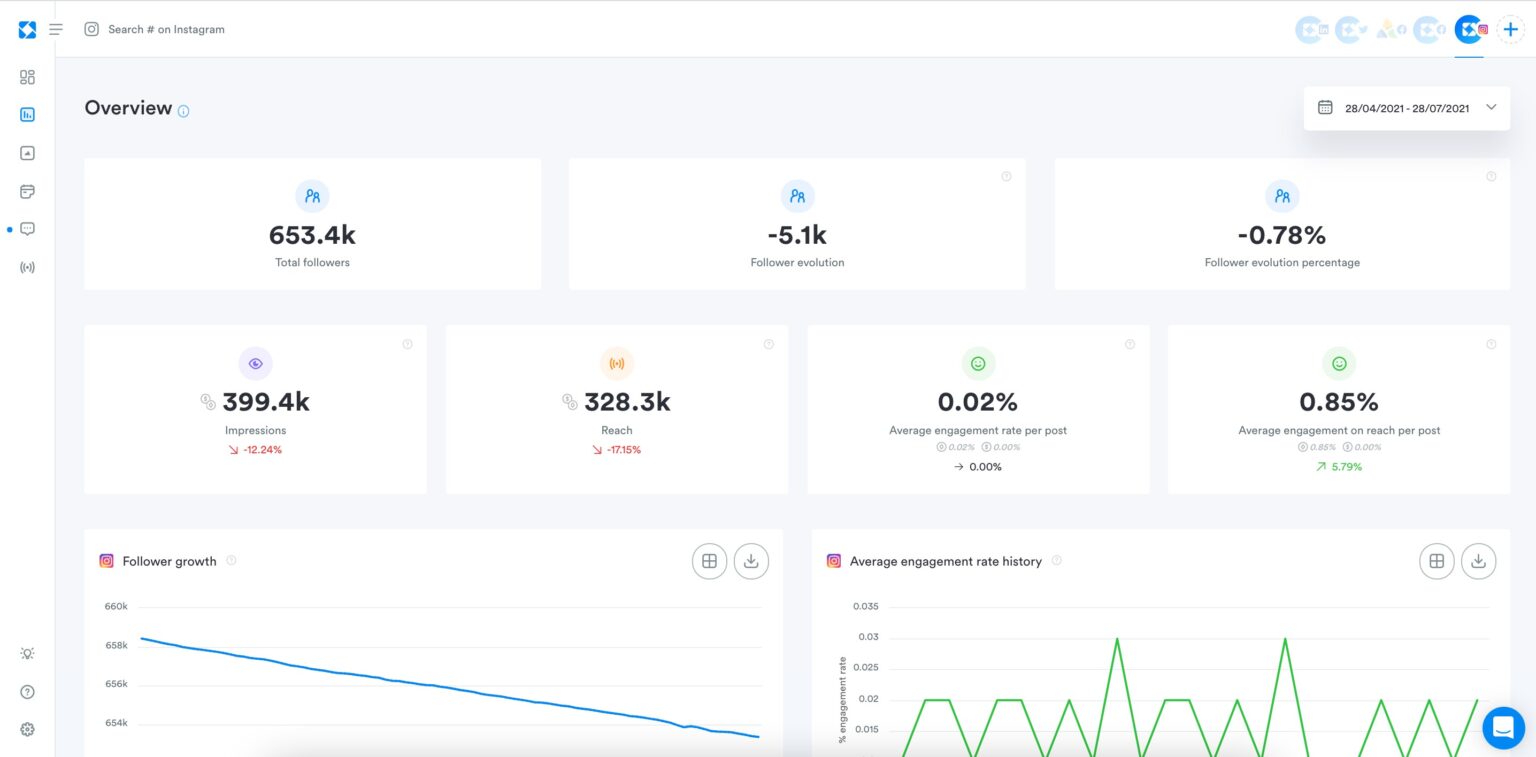1536x757 pixels.
Task: Expand the Overview info tooltip icon
Action: 183,110
